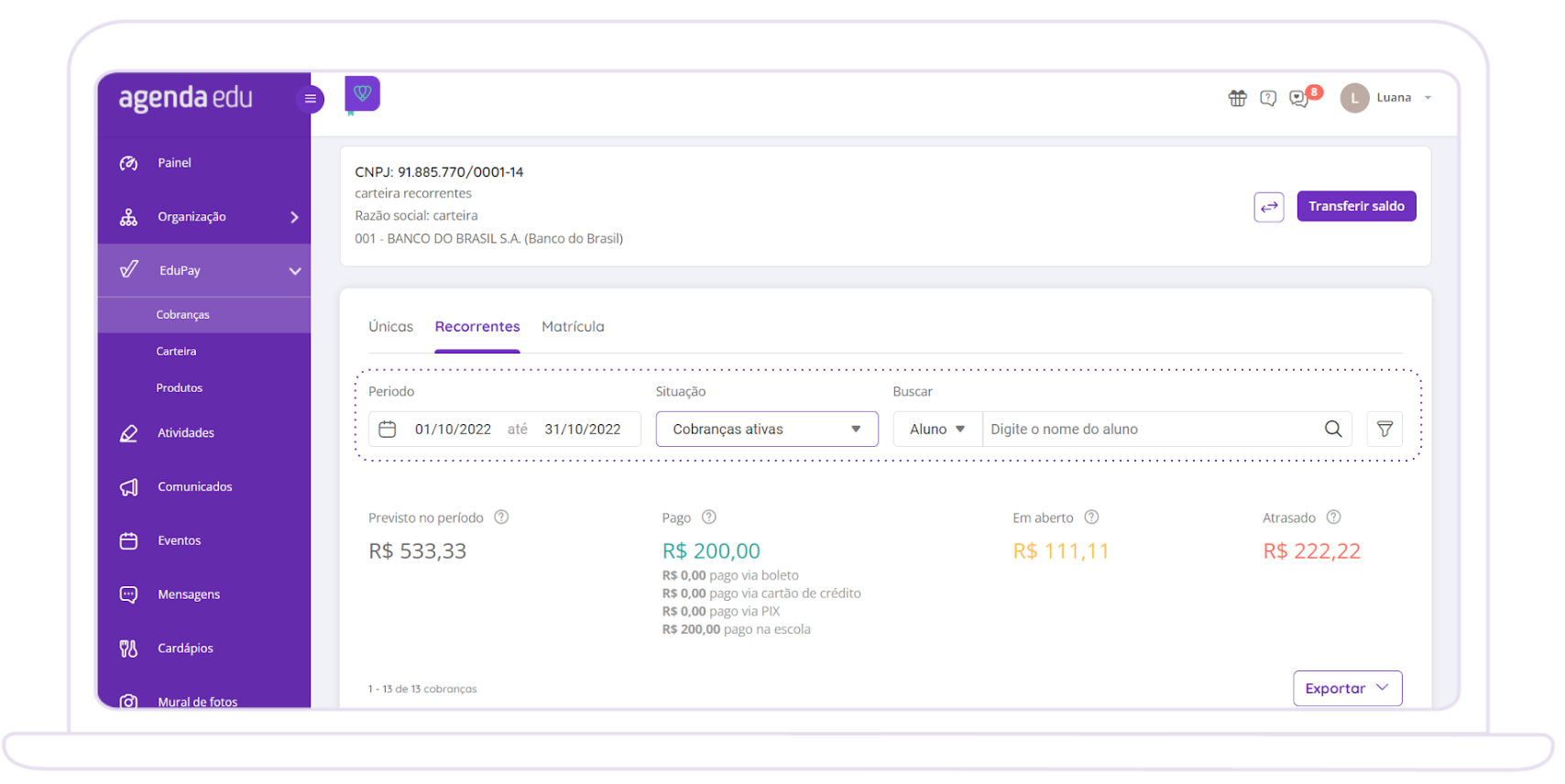
Task: Click the EduPay checkmark icon
Action: pyautogui.click(x=129, y=269)
